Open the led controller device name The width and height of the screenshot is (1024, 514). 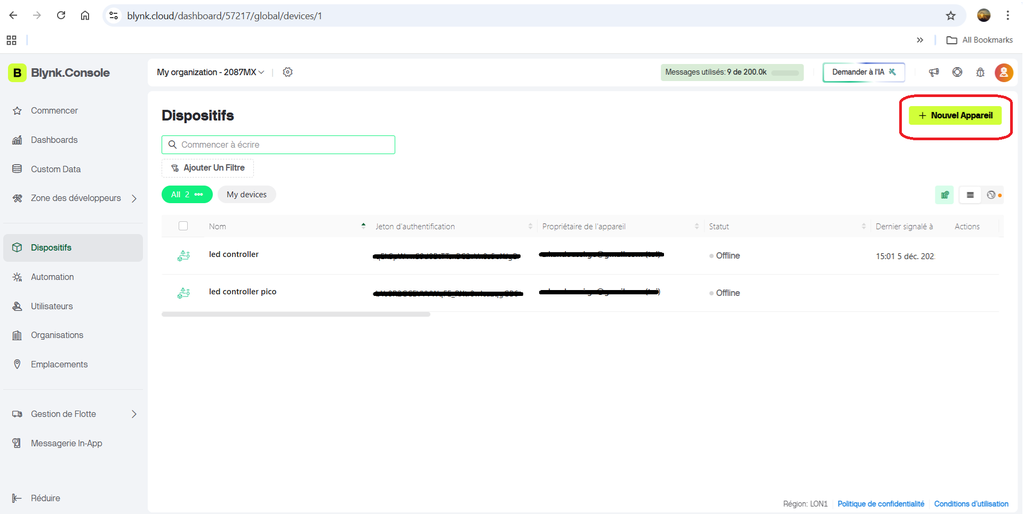coord(234,255)
